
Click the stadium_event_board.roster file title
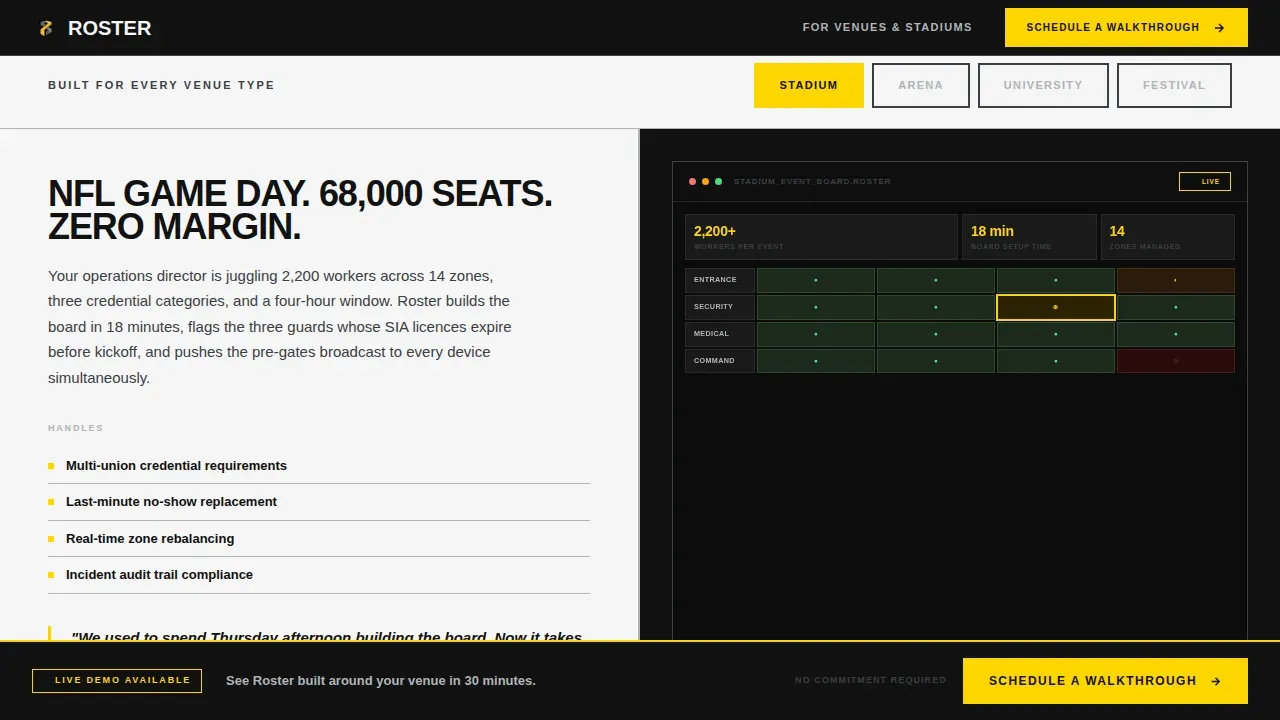812,182
